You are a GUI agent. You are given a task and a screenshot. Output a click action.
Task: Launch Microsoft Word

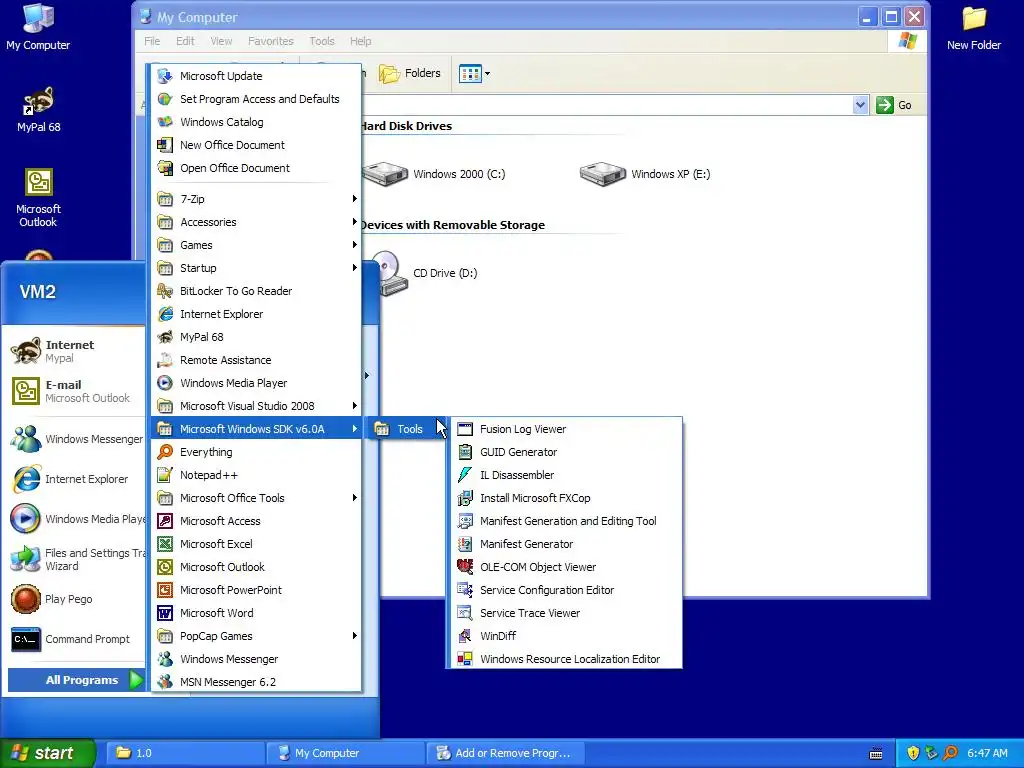[x=256, y=613]
